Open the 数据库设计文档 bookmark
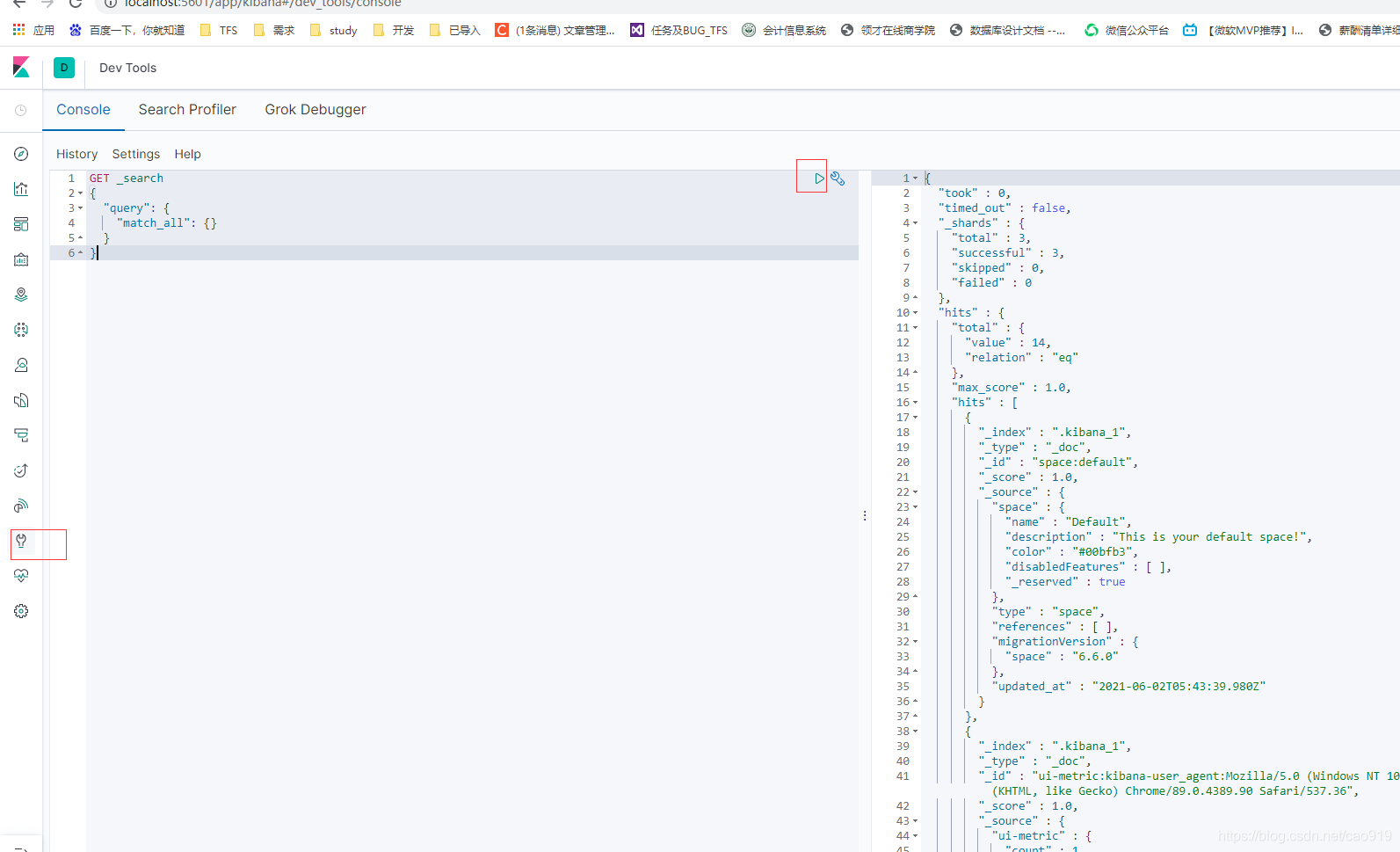Screen dimensions: 1400x852 [1007, 30]
